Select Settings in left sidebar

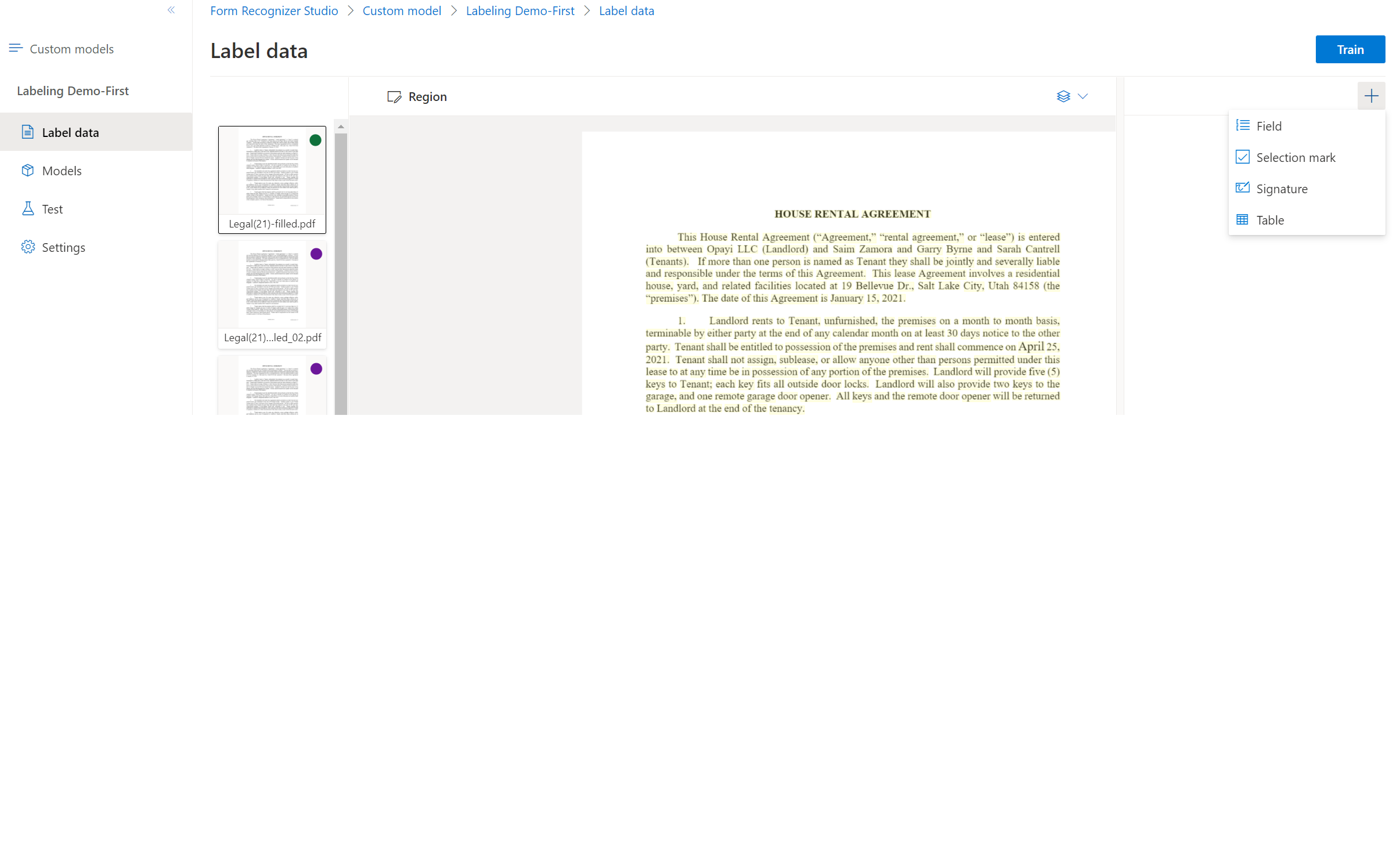(x=63, y=247)
